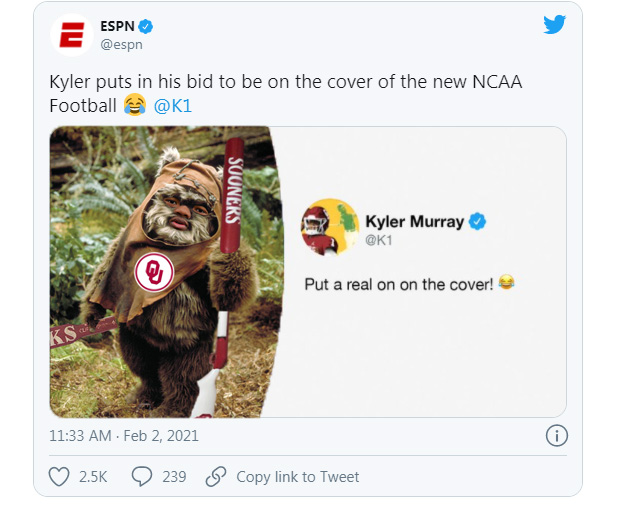Image resolution: width=642 pixels, height=516 pixels.
Task: Click the reply speech bubble icon
Action: tap(142, 476)
